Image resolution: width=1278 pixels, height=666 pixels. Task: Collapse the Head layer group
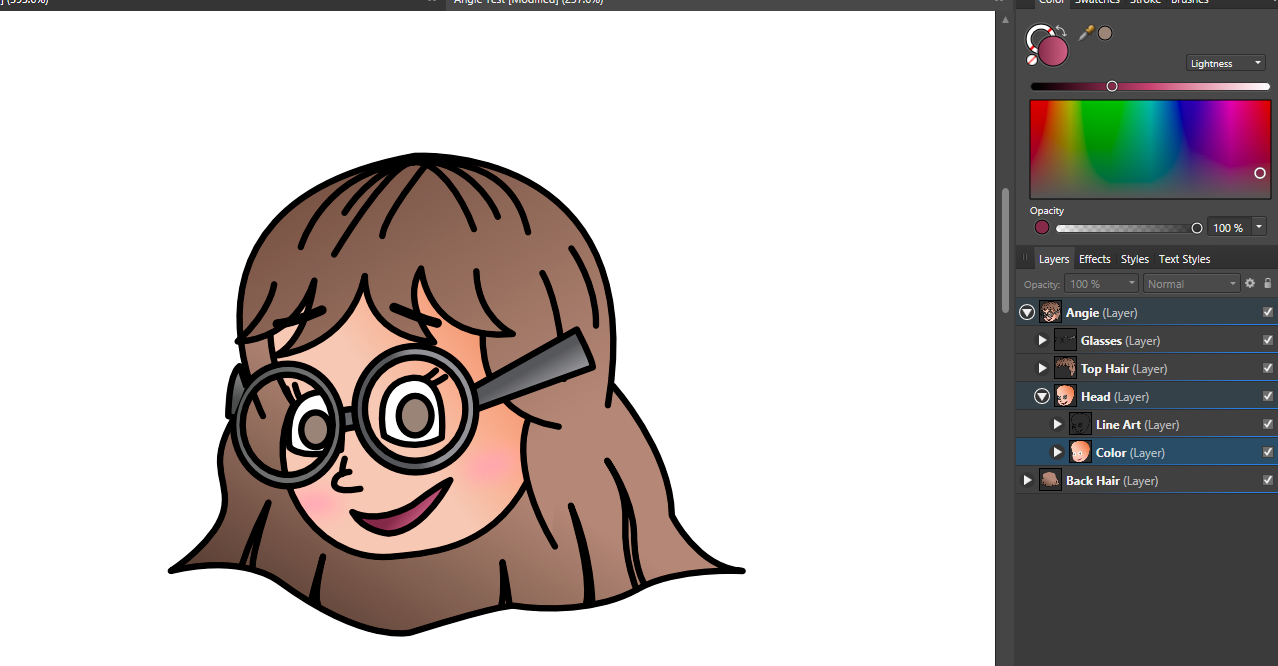pos(1042,396)
